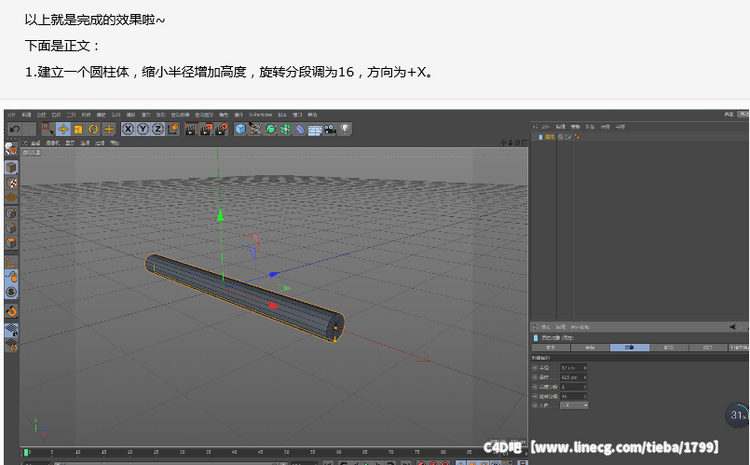Toggle Enable Snap magnet icon
Viewport: 750px width, 465px height.
coord(11,311)
